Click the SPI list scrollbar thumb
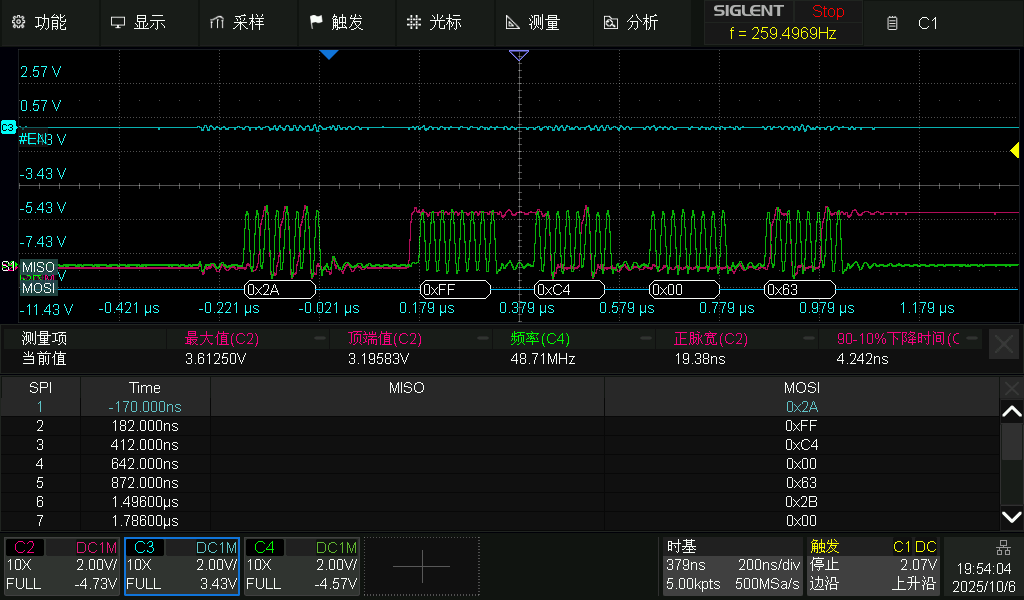The height and width of the screenshot is (600, 1024). pyautogui.click(x=1012, y=442)
